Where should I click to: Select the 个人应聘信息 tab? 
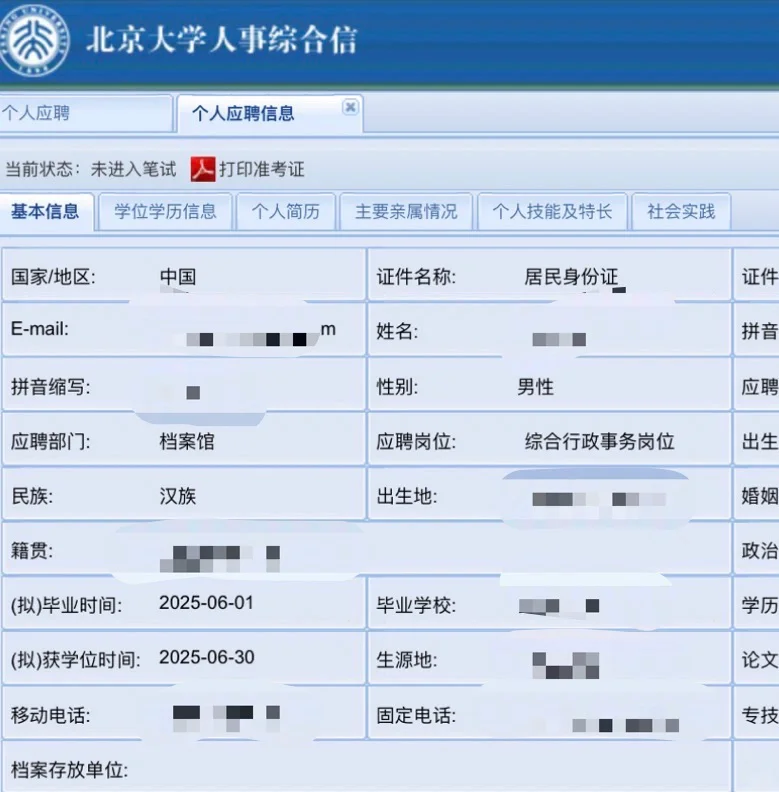(x=270, y=114)
